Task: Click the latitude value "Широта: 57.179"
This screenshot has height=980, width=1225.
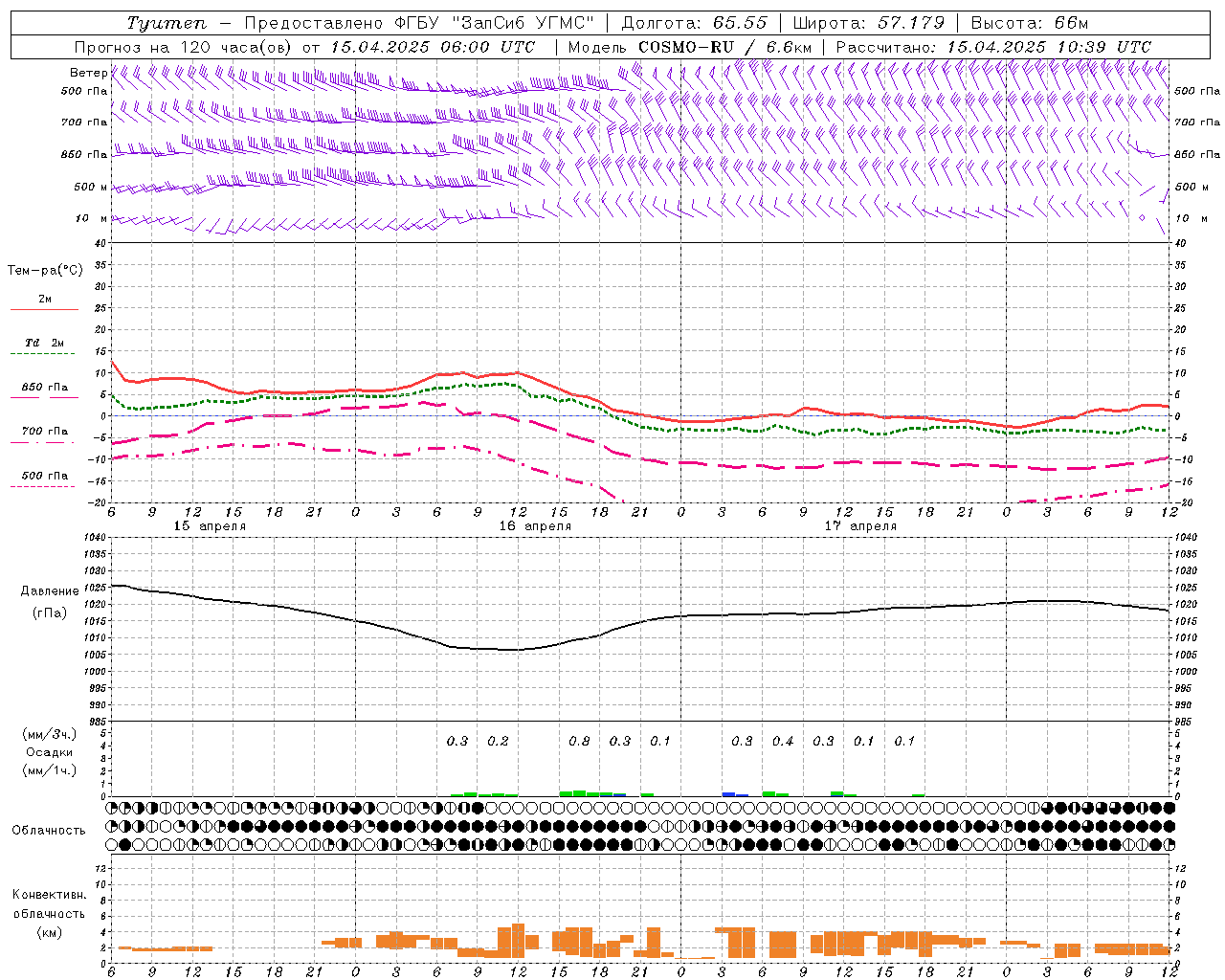Action: click(869, 23)
